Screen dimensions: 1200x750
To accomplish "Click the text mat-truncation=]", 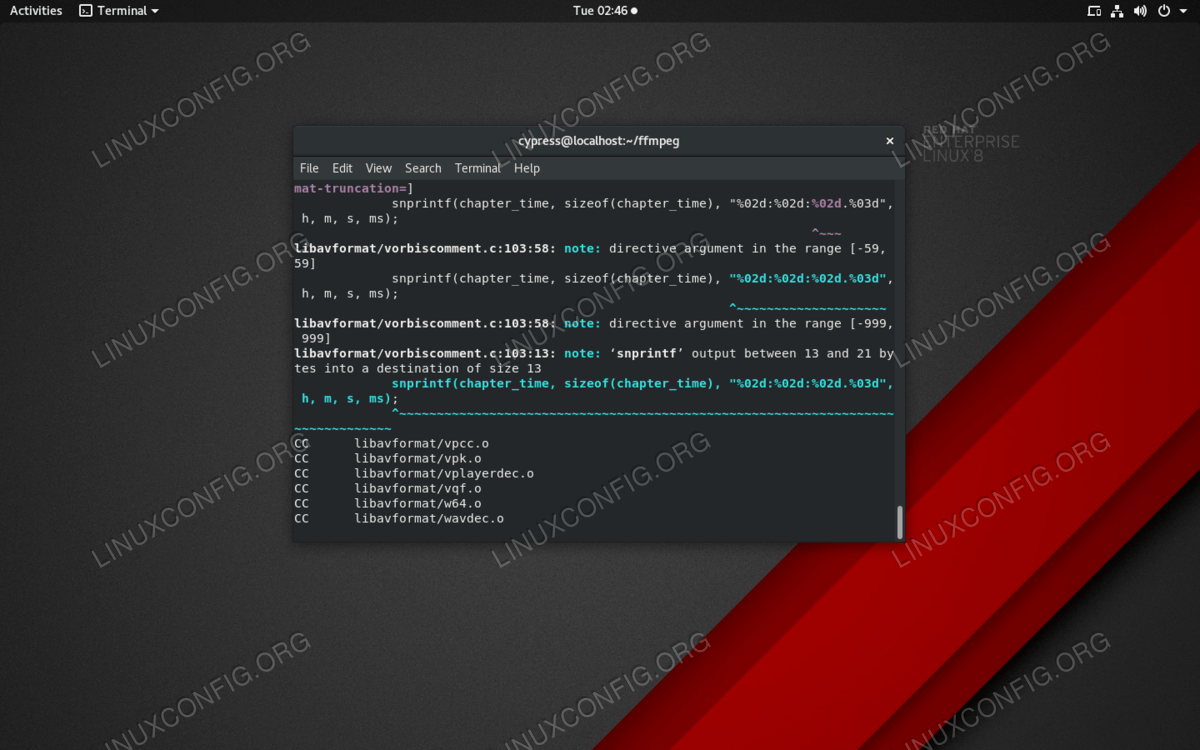I will [354, 188].
